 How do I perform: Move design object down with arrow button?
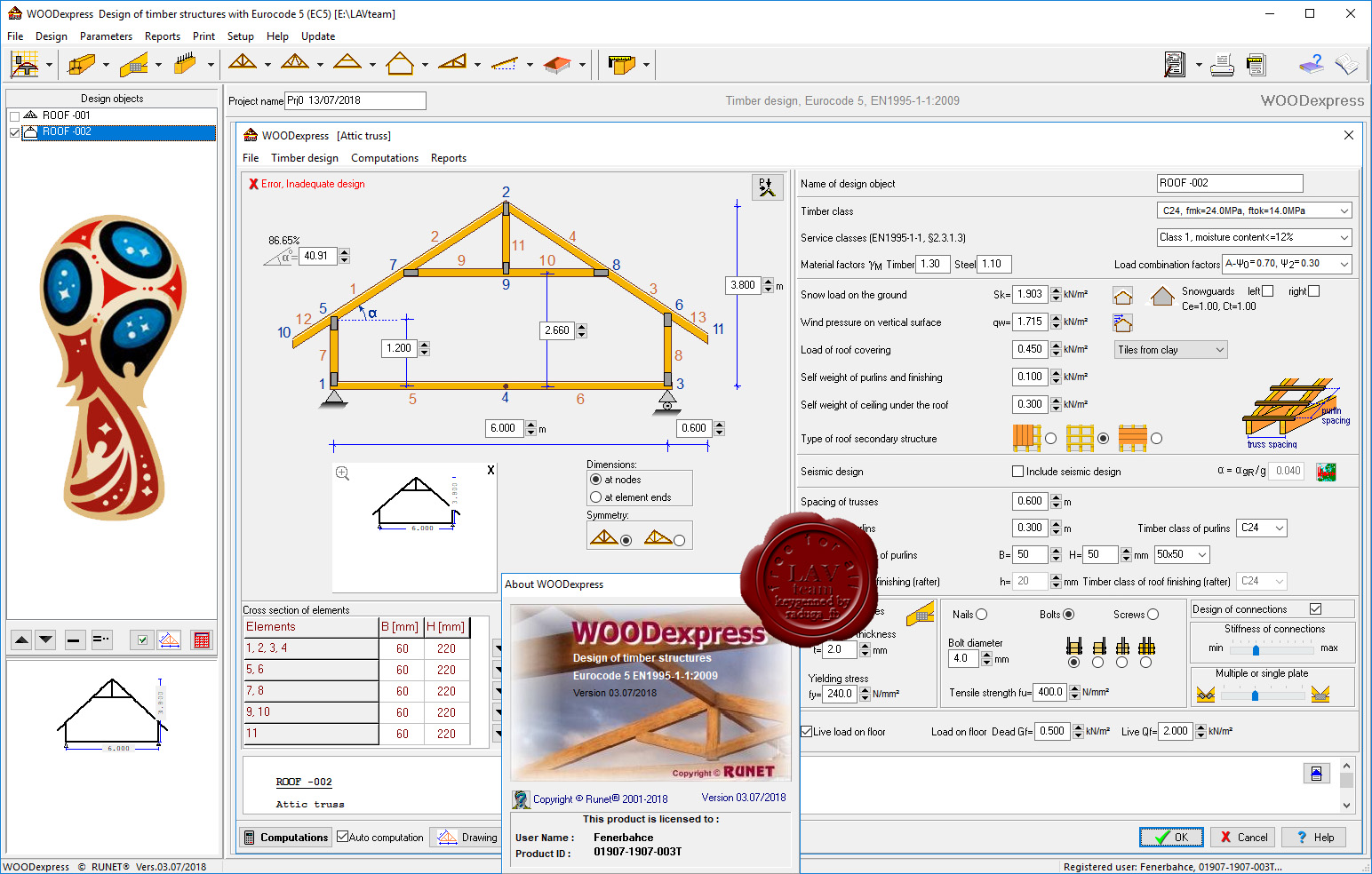tap(46, 640)
